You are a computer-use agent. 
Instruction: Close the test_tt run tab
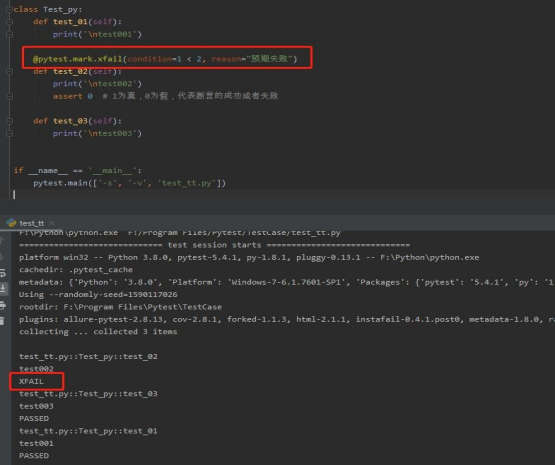click(x=52, y=223)
